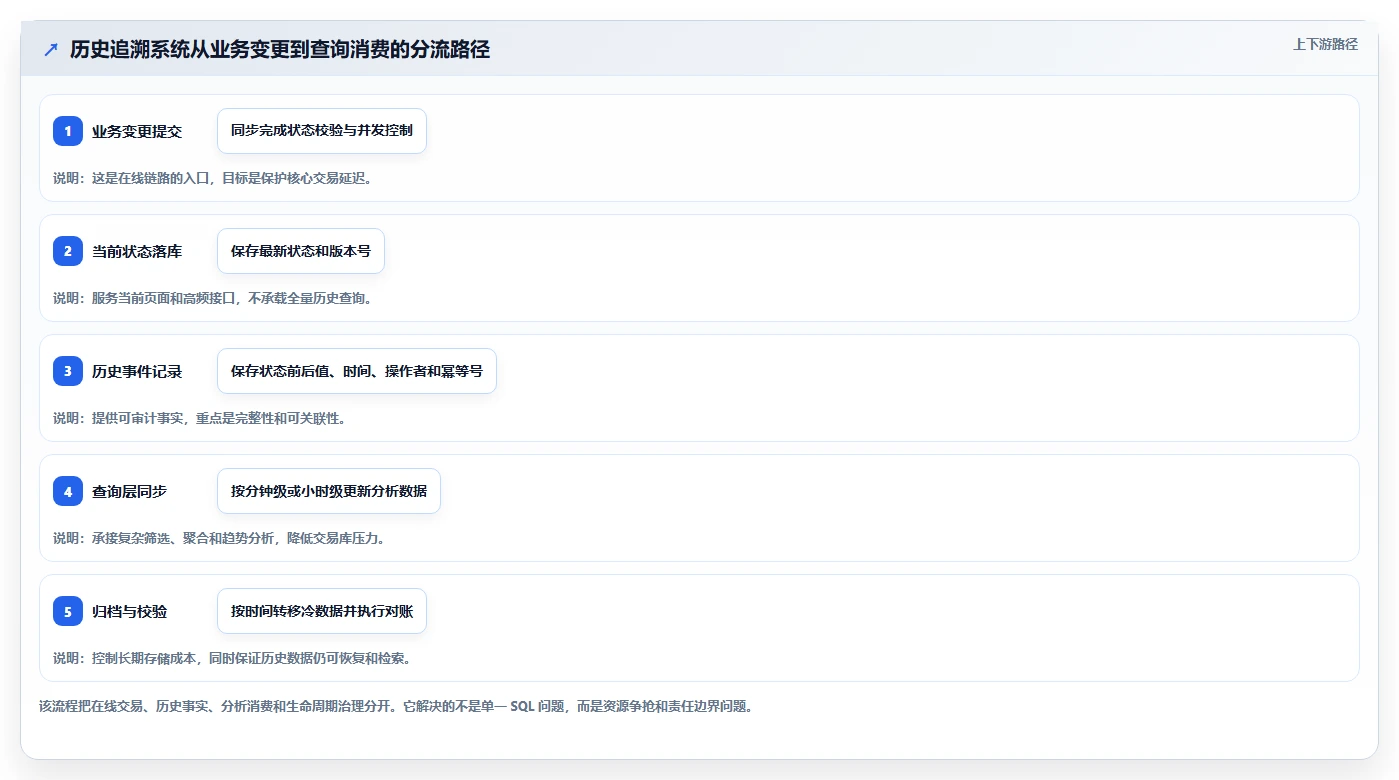1399x780 pixels.
Task: Select step number 2 badge
Action: (68, 251)
